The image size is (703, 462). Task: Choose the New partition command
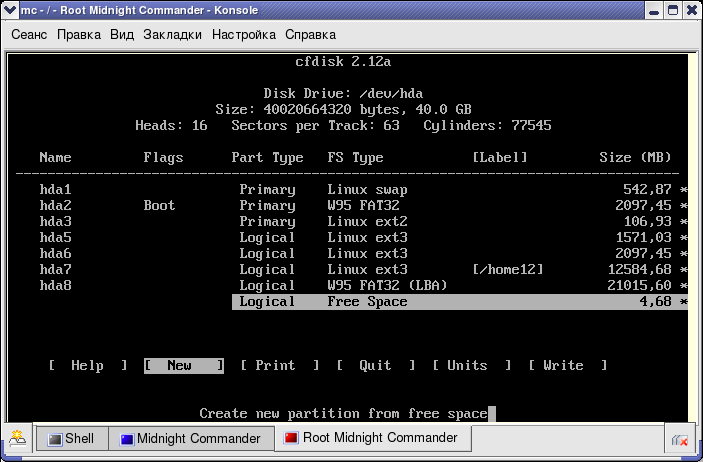pos(183,366)
